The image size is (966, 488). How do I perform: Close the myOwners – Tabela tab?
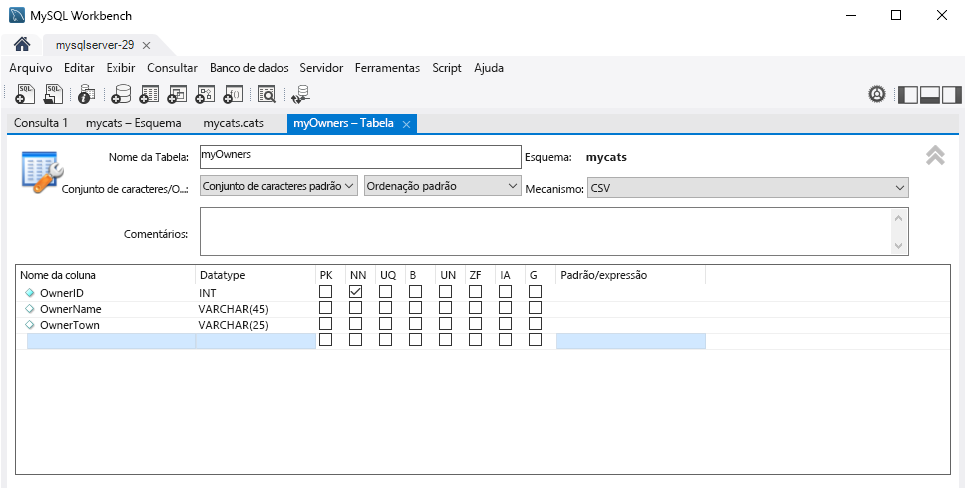pos(406,124)
